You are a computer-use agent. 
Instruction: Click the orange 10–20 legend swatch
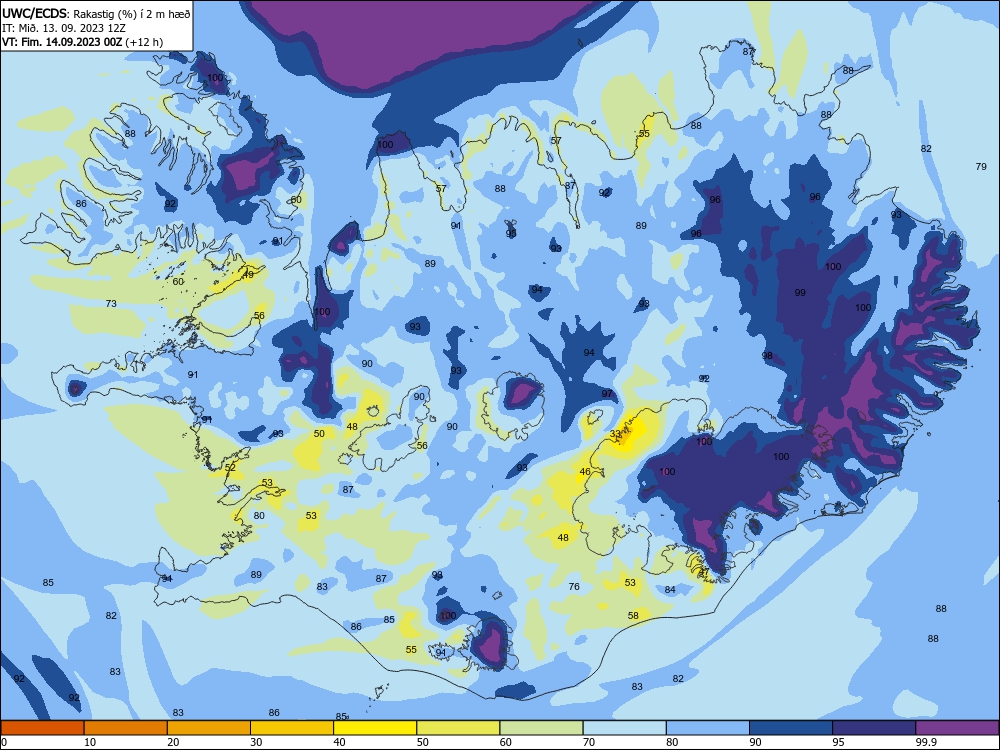pos(126,728)
